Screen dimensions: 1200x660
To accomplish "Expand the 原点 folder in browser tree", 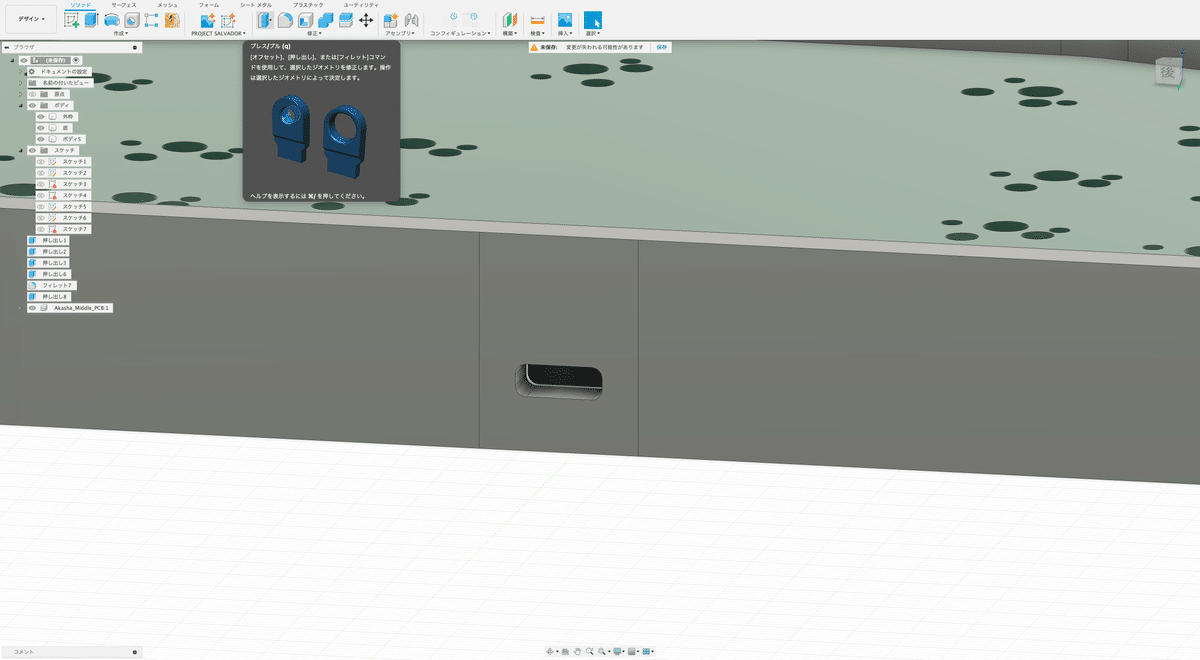I will (x=20, y=94).
